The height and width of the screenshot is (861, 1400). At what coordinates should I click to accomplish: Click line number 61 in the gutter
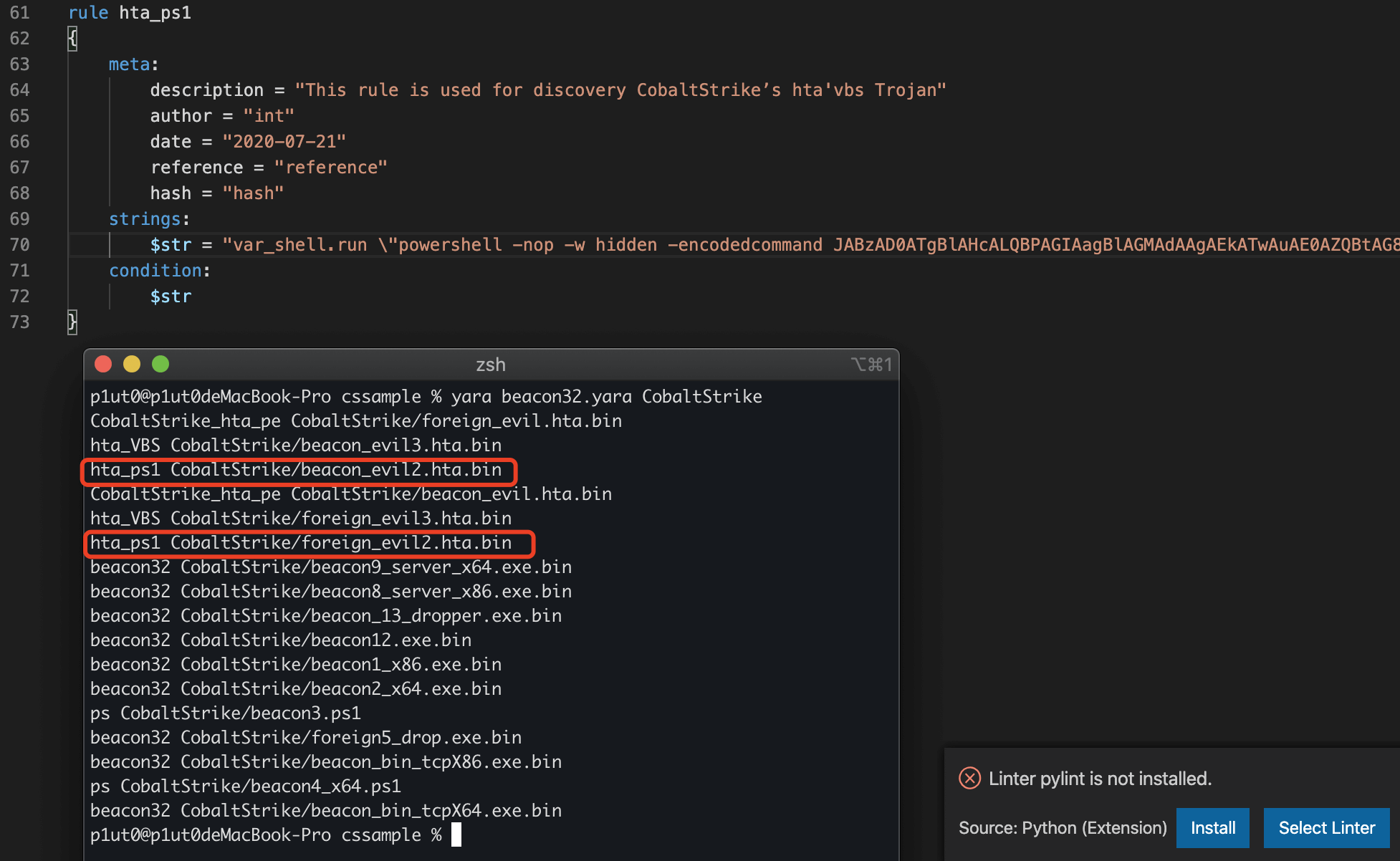[19, 13]
